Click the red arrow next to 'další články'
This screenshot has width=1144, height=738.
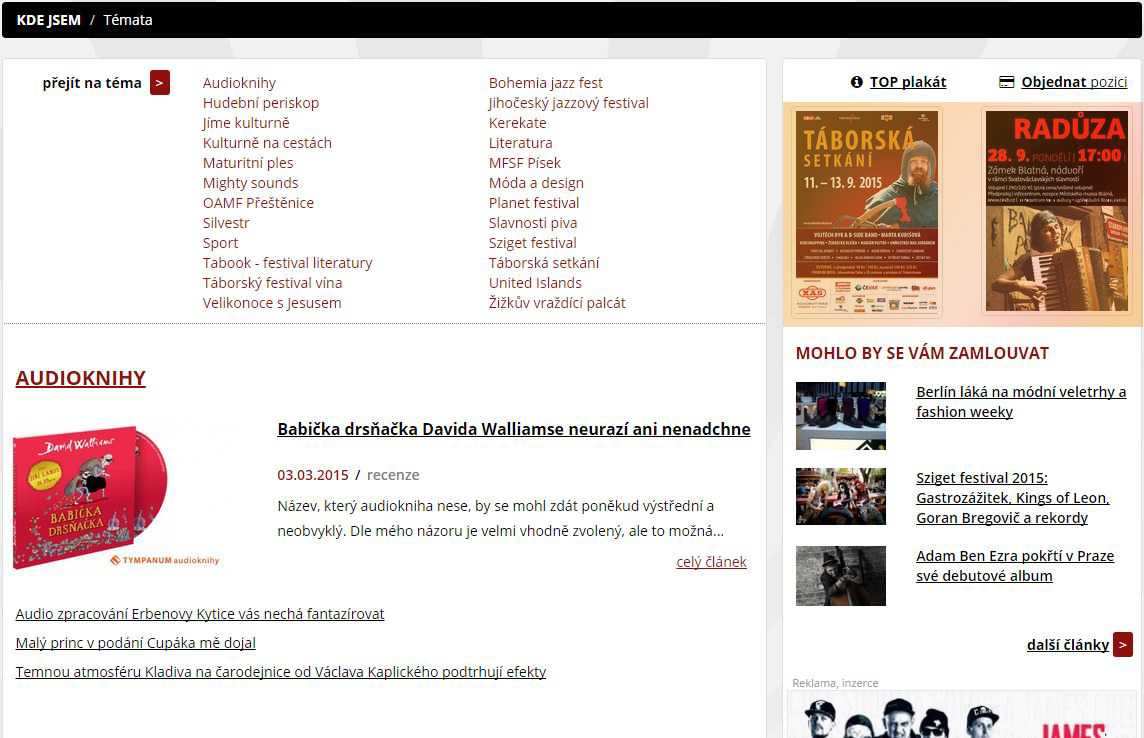click(1123, 645)
